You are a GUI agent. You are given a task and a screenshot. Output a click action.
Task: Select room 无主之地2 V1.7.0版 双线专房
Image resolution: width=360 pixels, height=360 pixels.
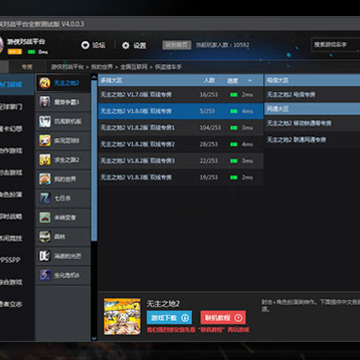[180, 95]
